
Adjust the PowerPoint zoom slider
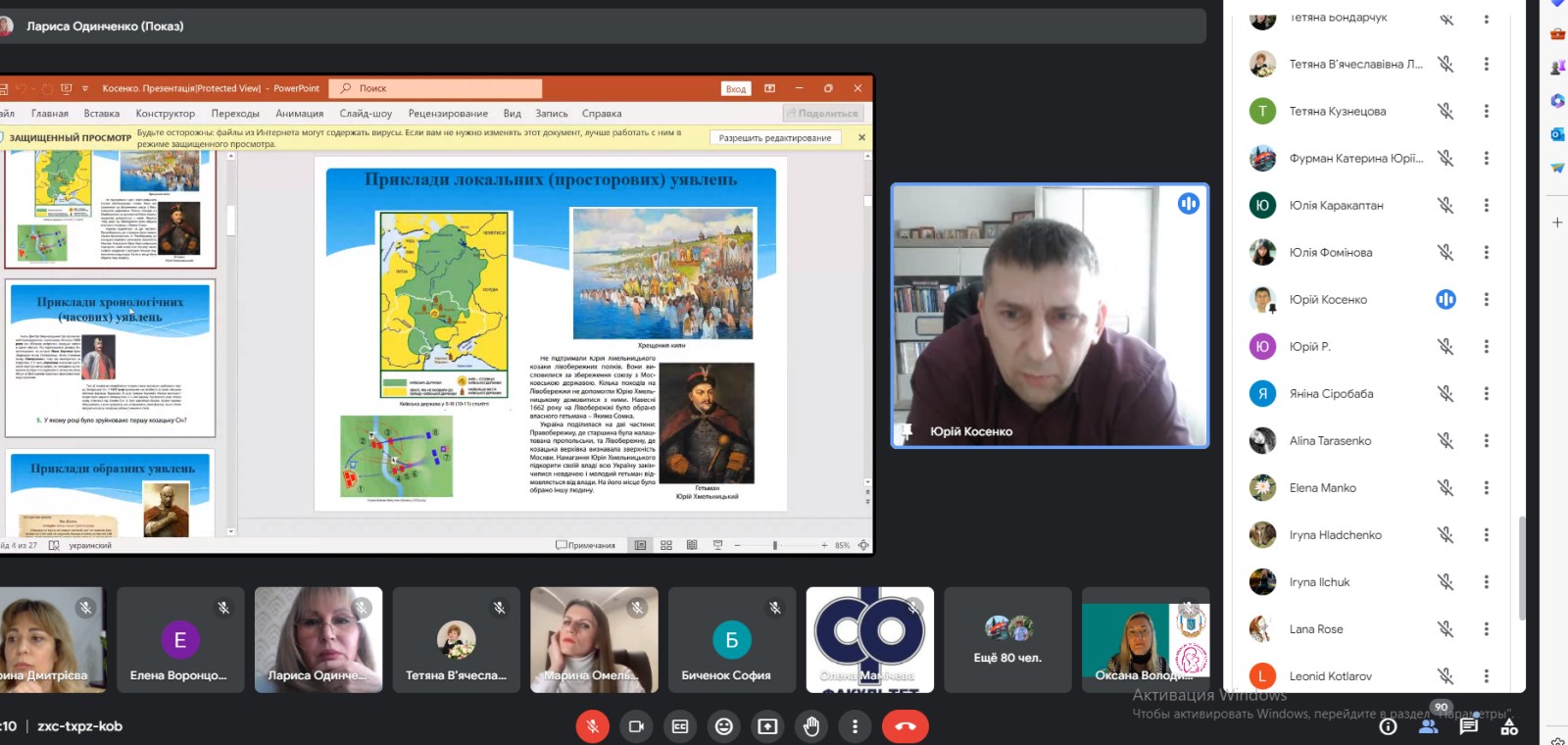point(774,545)
